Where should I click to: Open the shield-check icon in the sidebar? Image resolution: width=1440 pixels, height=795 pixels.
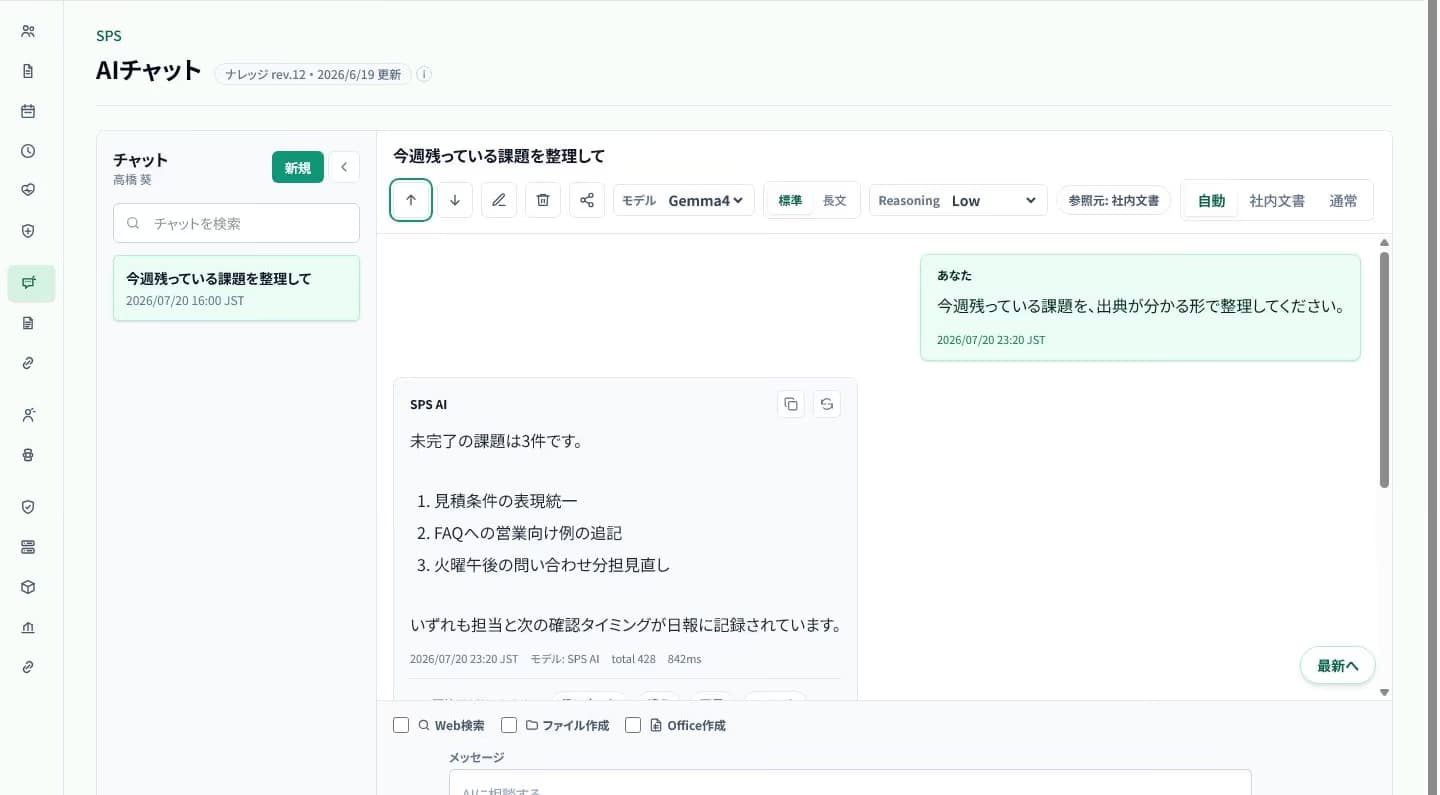tap(28, 507)
